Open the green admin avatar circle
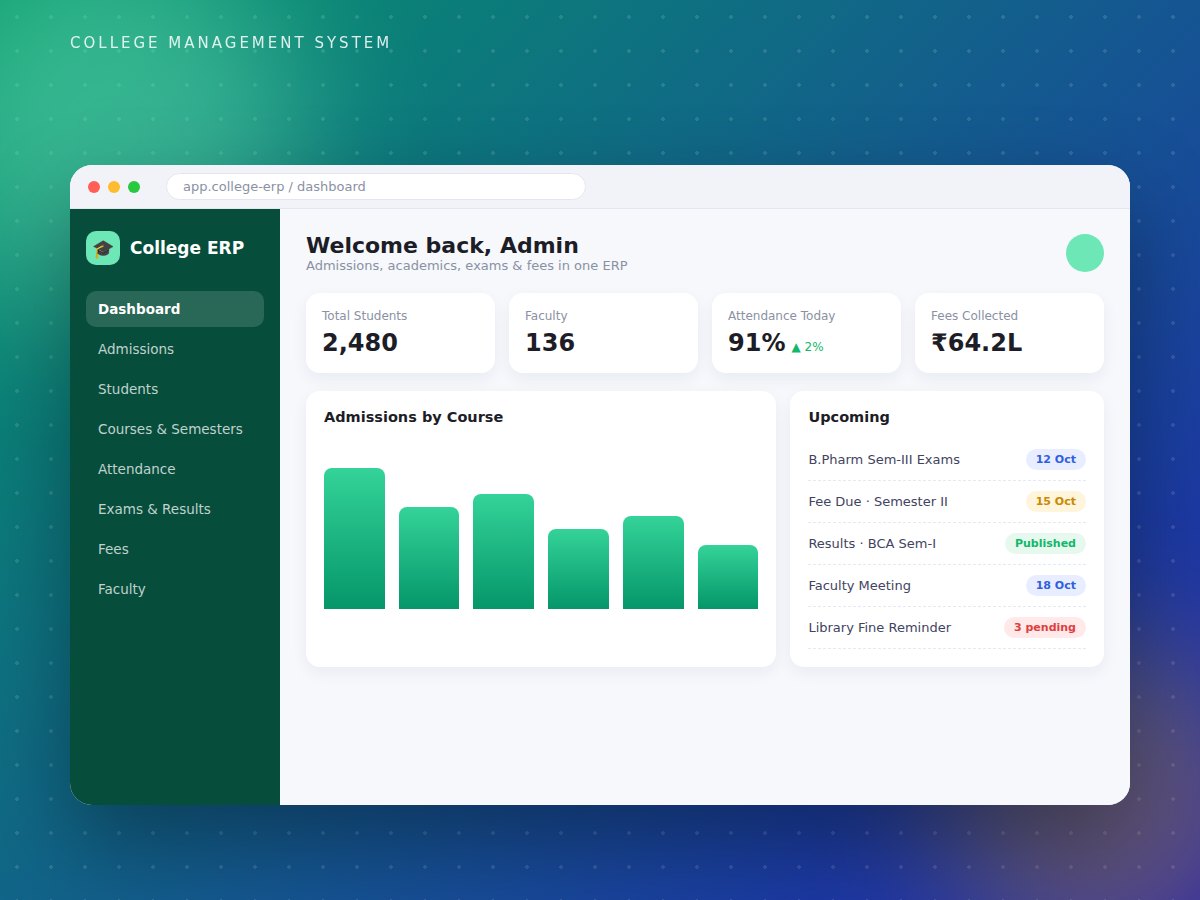This screenshot has height=900, width=1200. click(x=1085, y=253)
